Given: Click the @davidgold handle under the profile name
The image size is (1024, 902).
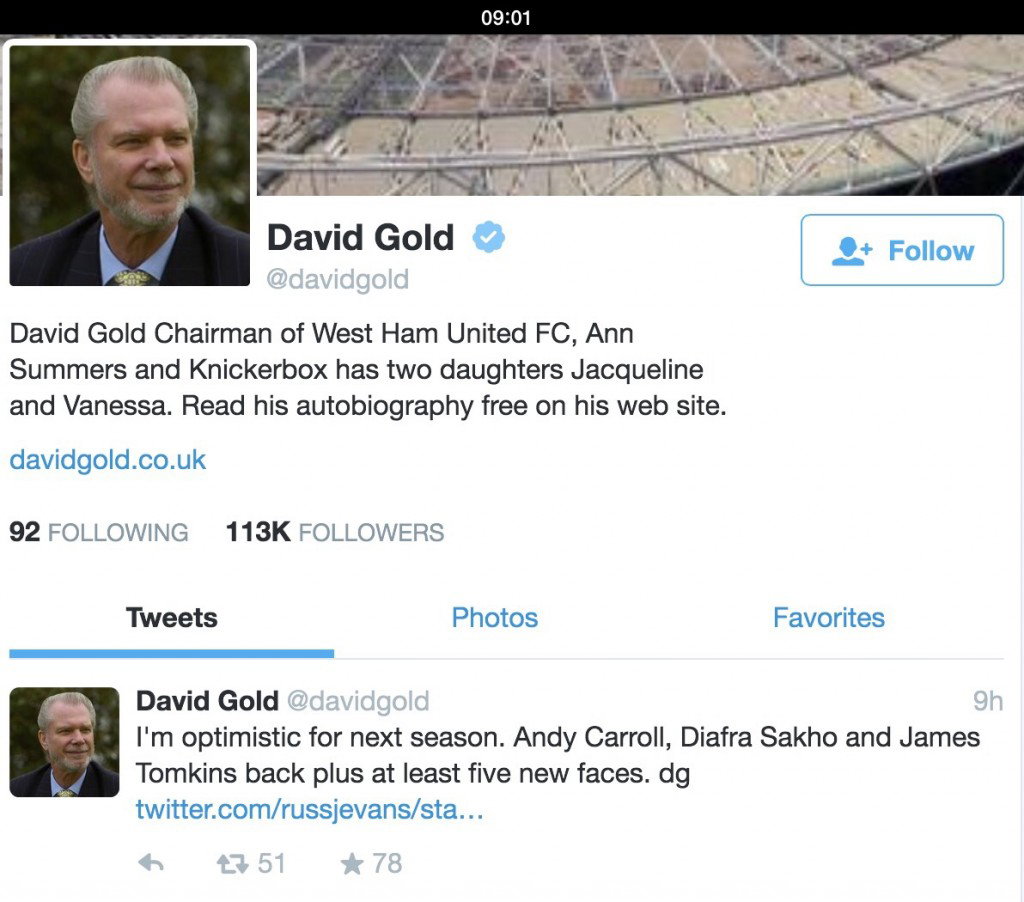Looking at the screenshot, I should point(338,280).
